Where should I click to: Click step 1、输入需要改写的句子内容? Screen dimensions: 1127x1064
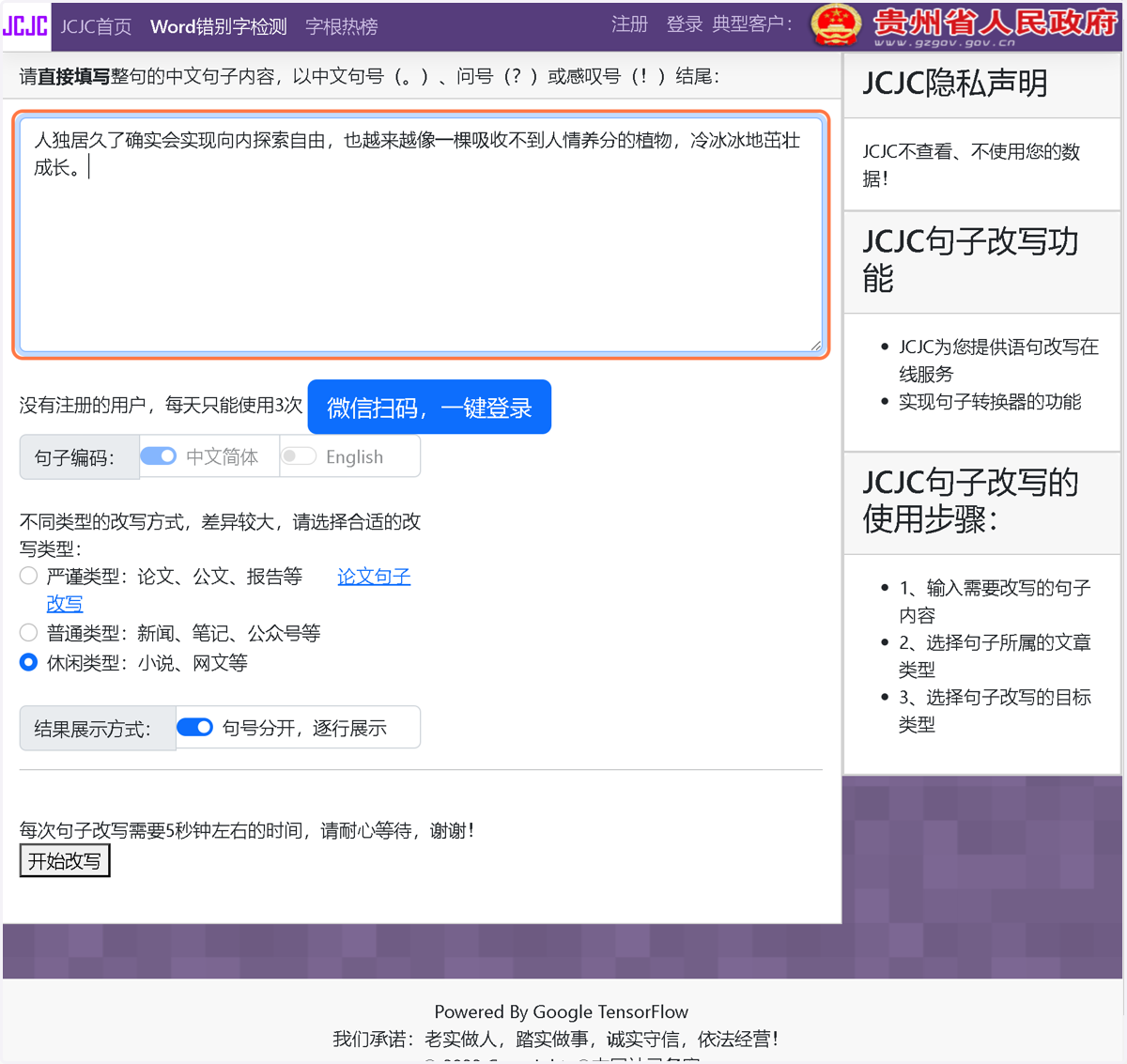coord(995,601)
